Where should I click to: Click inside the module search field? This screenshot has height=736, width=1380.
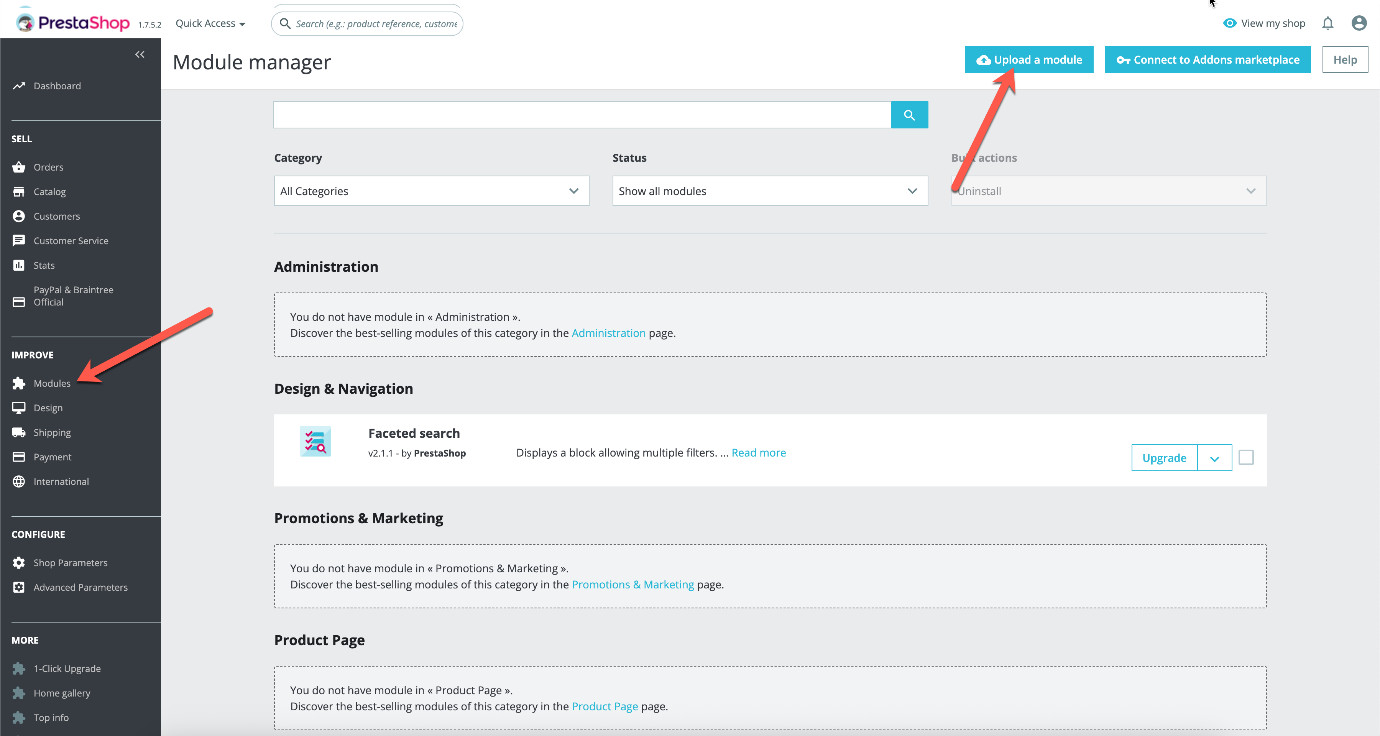[x=580, y=114]
